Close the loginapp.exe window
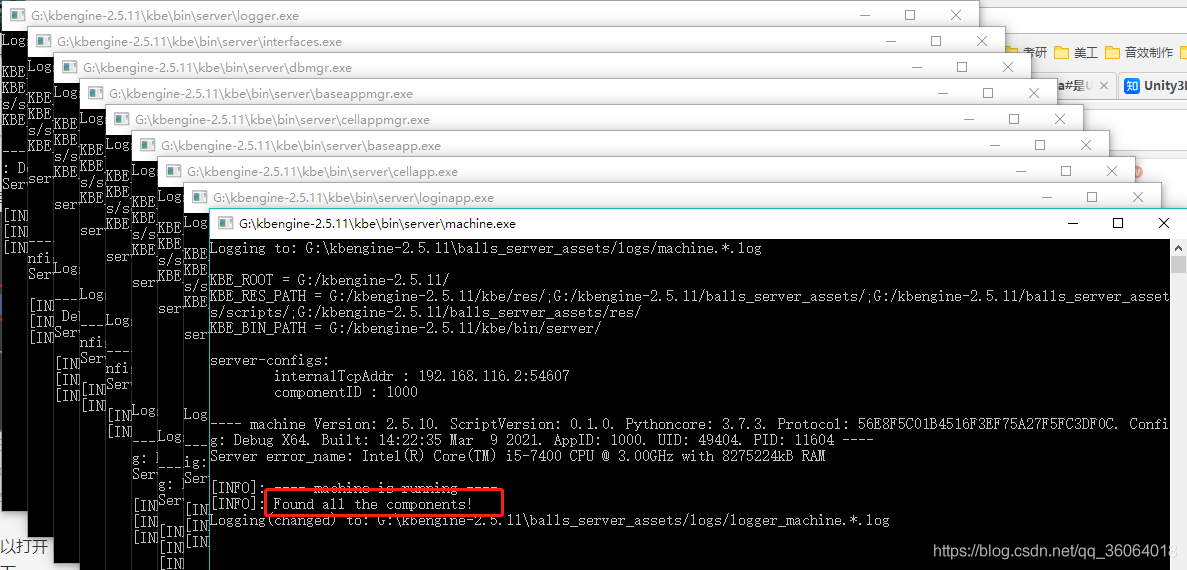Viewport: 1187px width, 570px height. coord(1138,197)
